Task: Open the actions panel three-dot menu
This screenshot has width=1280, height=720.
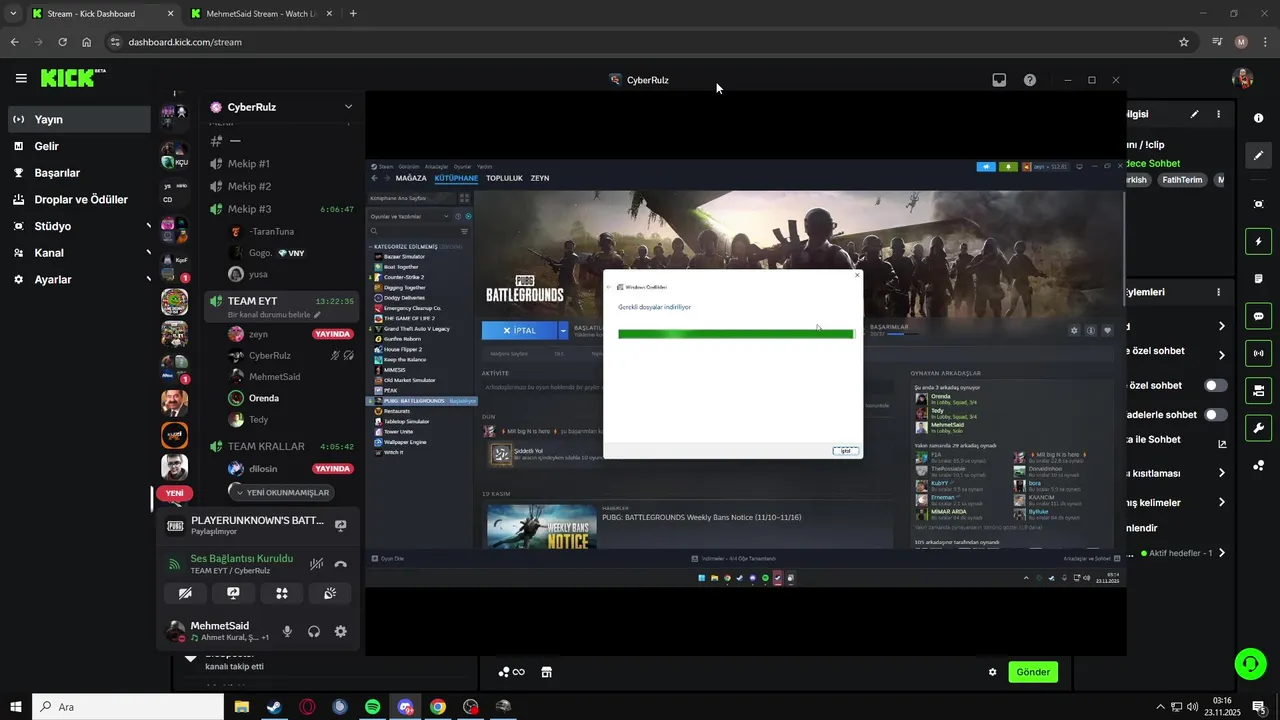Action: point(1218,292)
